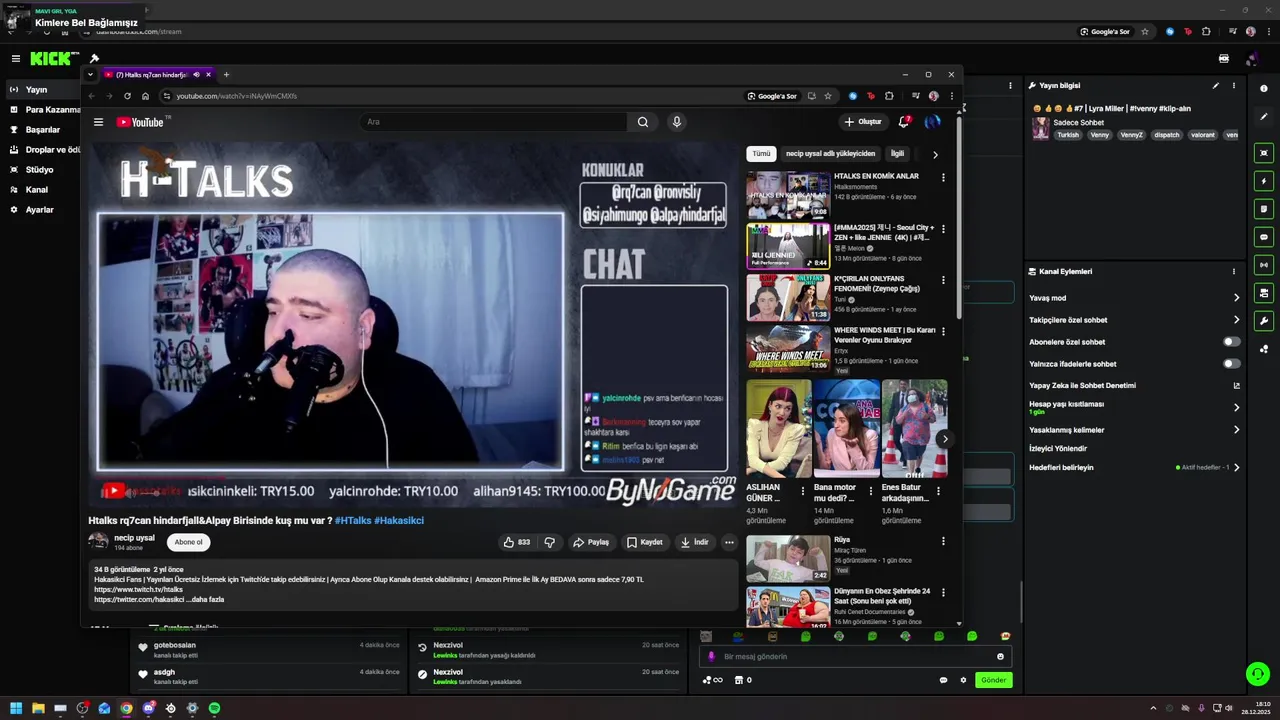The width and height of the screenshot is (1280, 720).
Task: Toggle Yalnızca ifadelerle sohbet switch
Action: (1232, 364)
